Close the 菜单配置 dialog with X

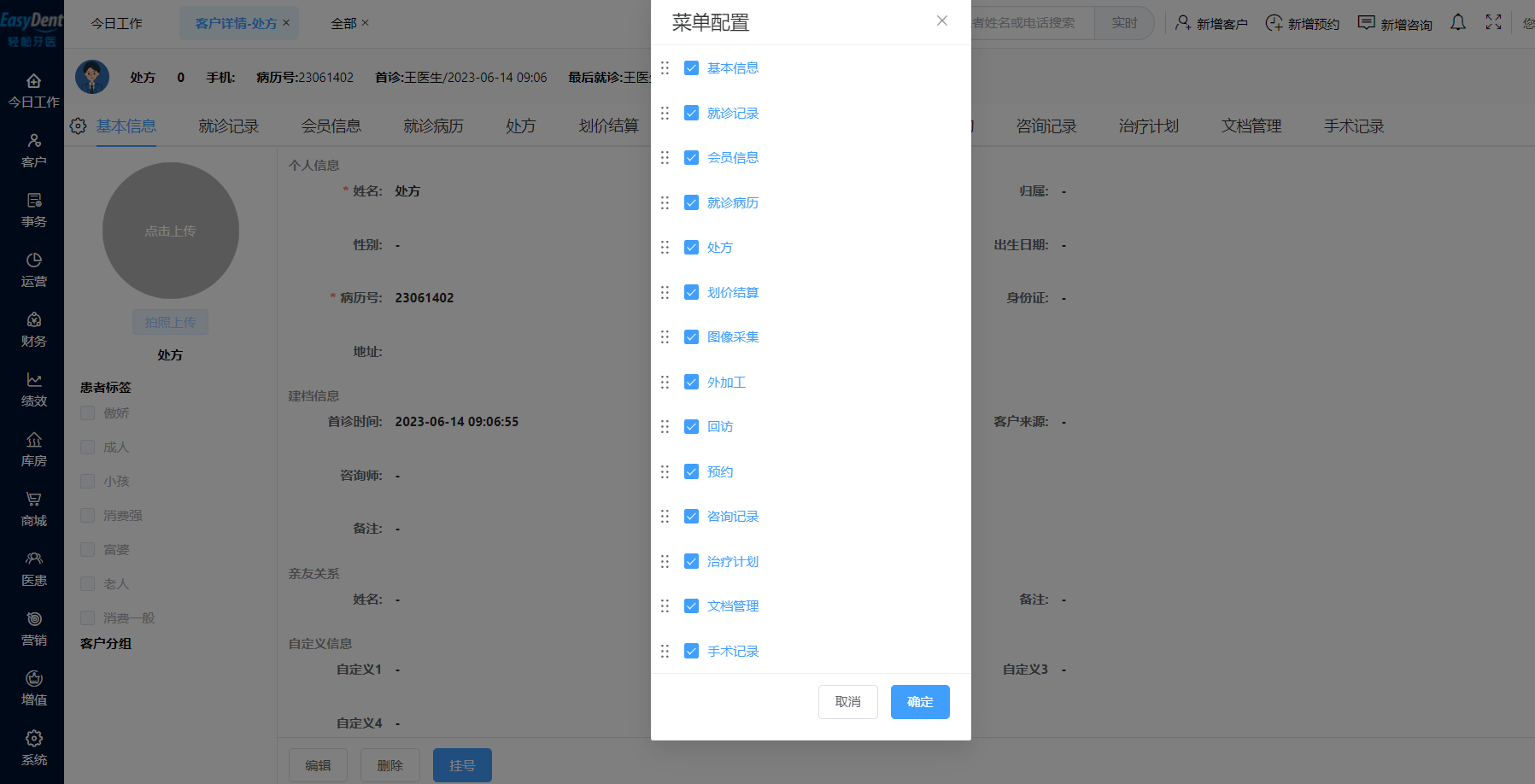[942, 20]
